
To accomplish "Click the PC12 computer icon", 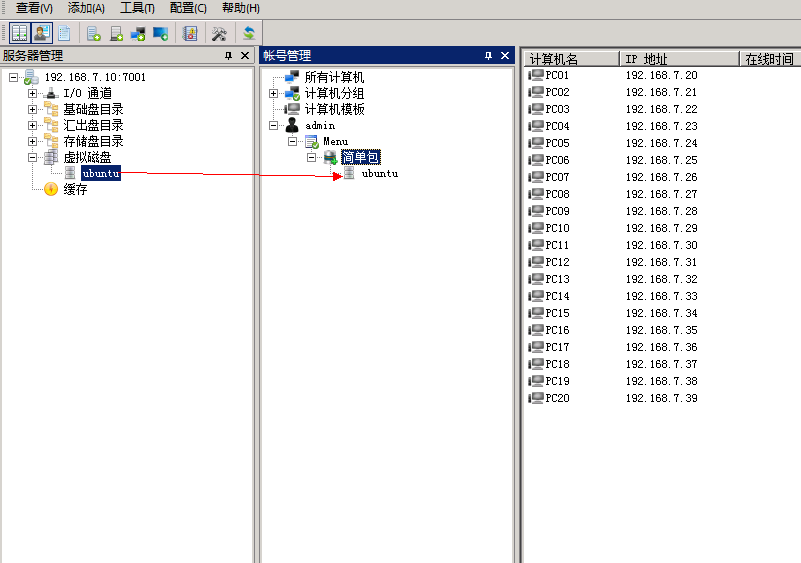I will pyautogui.click(x=536, y=262).
